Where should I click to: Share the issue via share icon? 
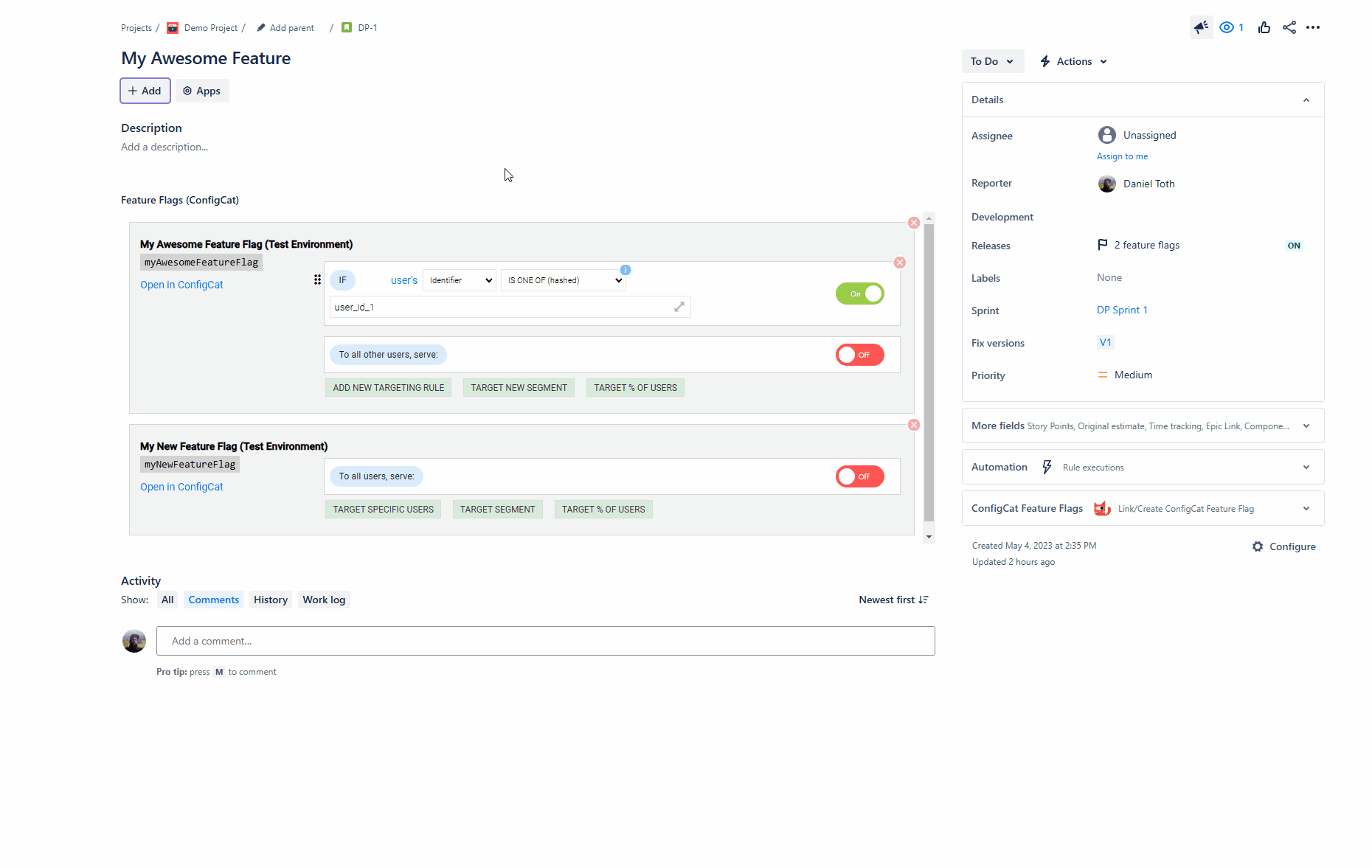click(1289, 27)
